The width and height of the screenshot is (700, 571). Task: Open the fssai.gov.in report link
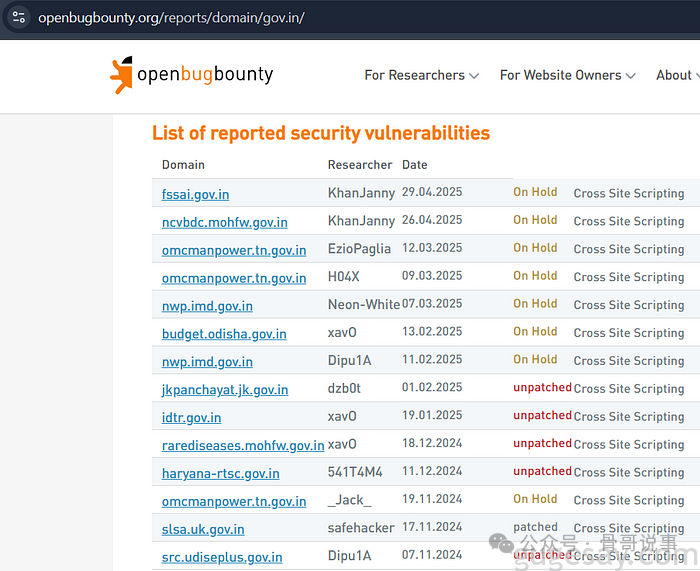pos(196,194)
